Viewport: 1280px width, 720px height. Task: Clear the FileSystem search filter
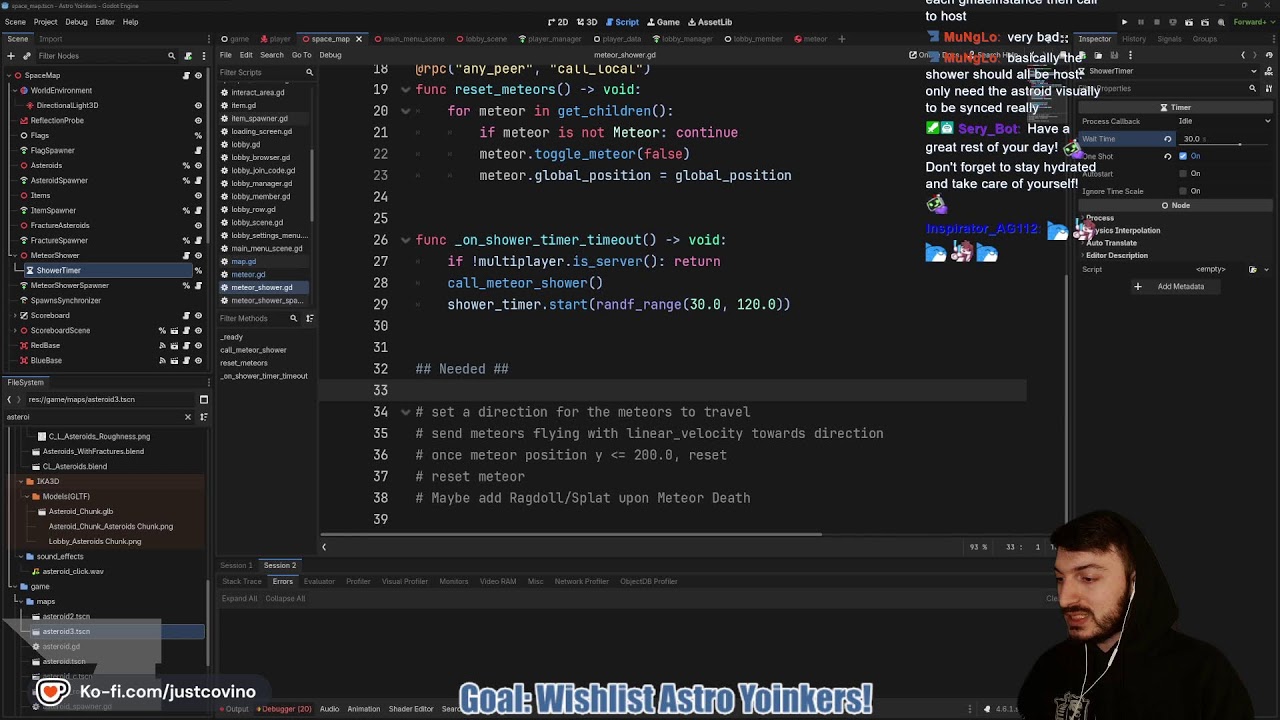coord(187,417)
